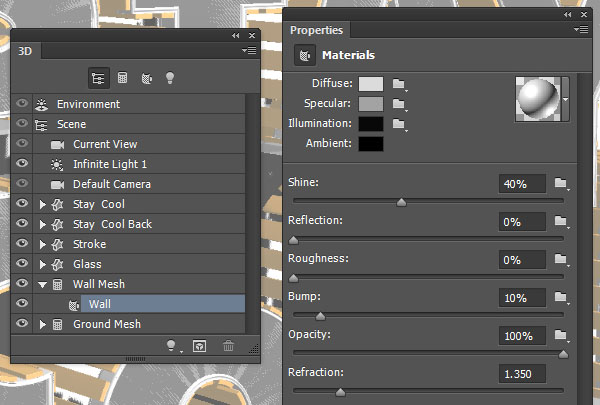Screen dimensions: 600x405
Task: Expand the Stay Cool Back mesh
Action: click(43, 225)
